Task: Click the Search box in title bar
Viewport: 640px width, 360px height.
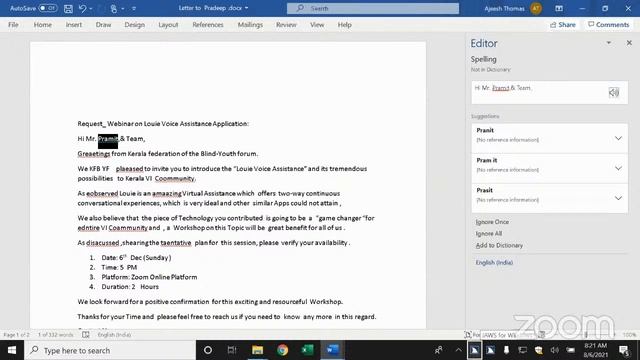Action: [373, 8]
